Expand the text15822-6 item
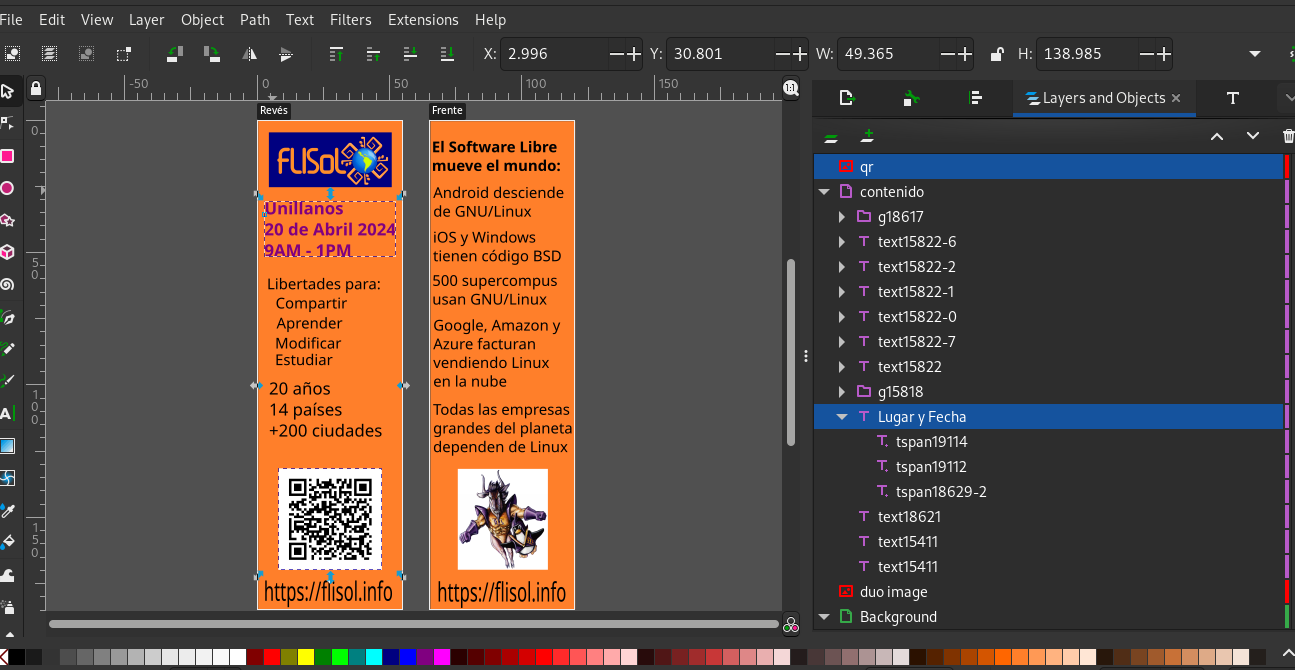 (x=842, y=242)
